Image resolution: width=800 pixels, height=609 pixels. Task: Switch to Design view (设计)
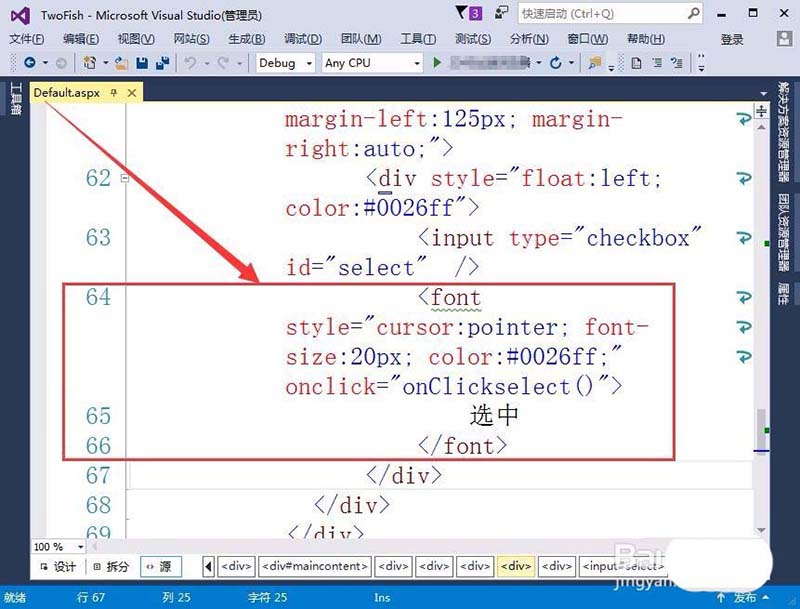click(57, 566)
